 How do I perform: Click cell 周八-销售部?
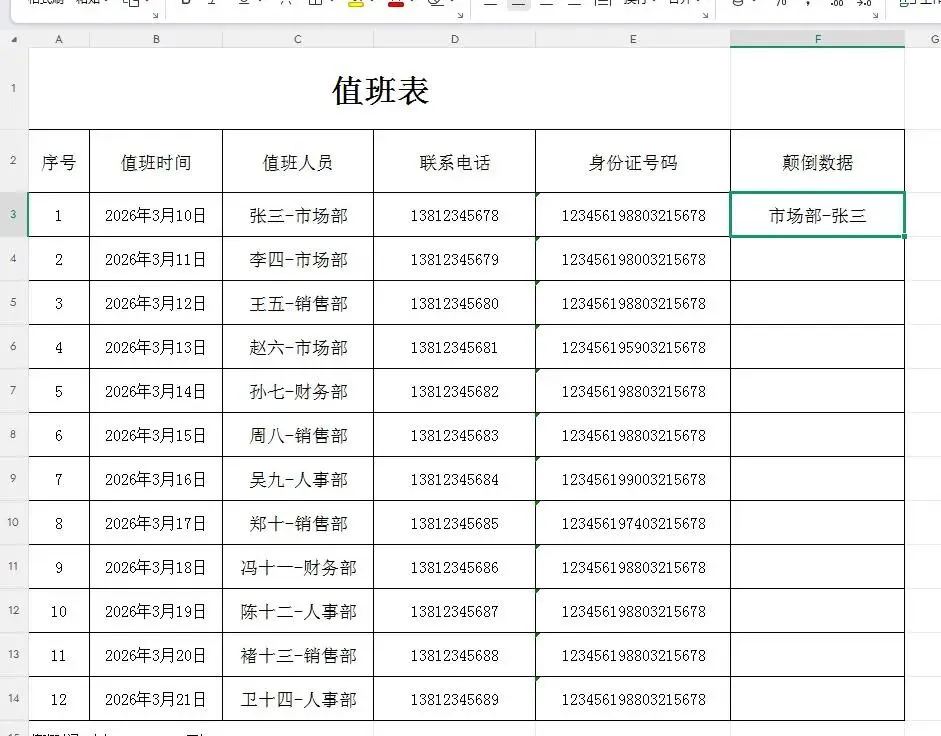(298, 435)
